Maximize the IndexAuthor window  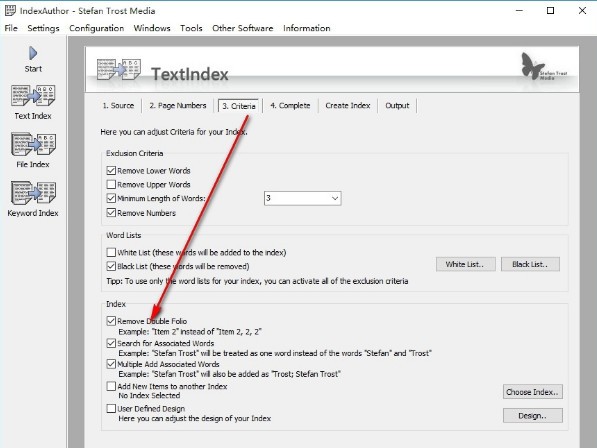[x=551, y=11]
